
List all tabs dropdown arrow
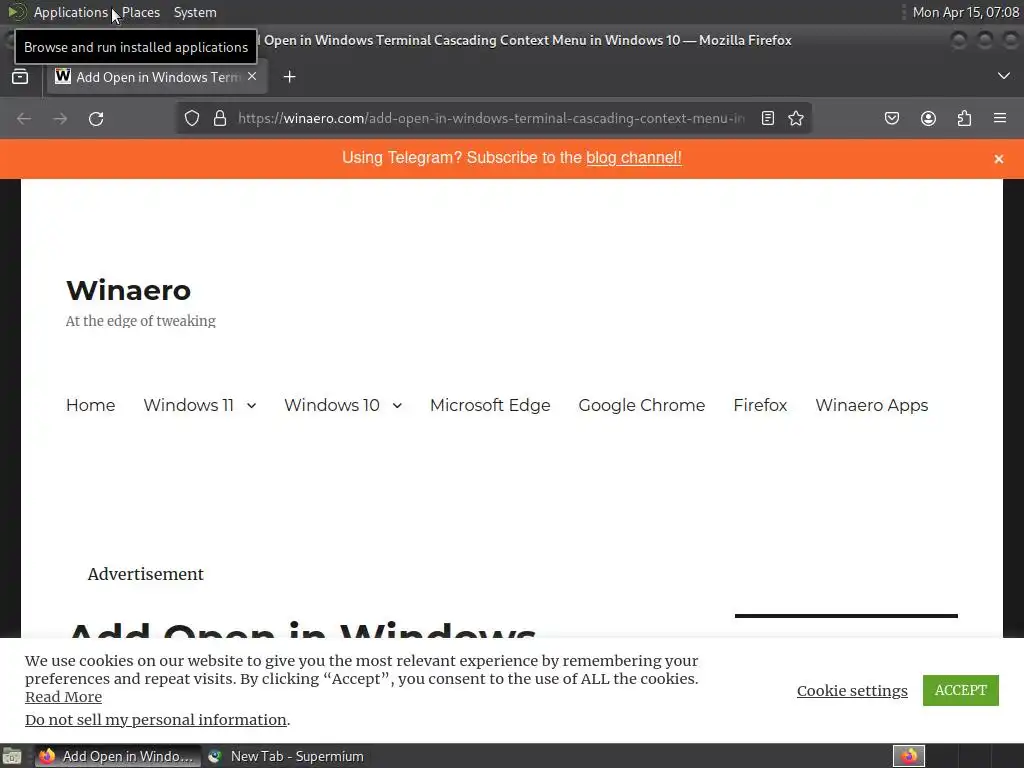pos(1004,76)
